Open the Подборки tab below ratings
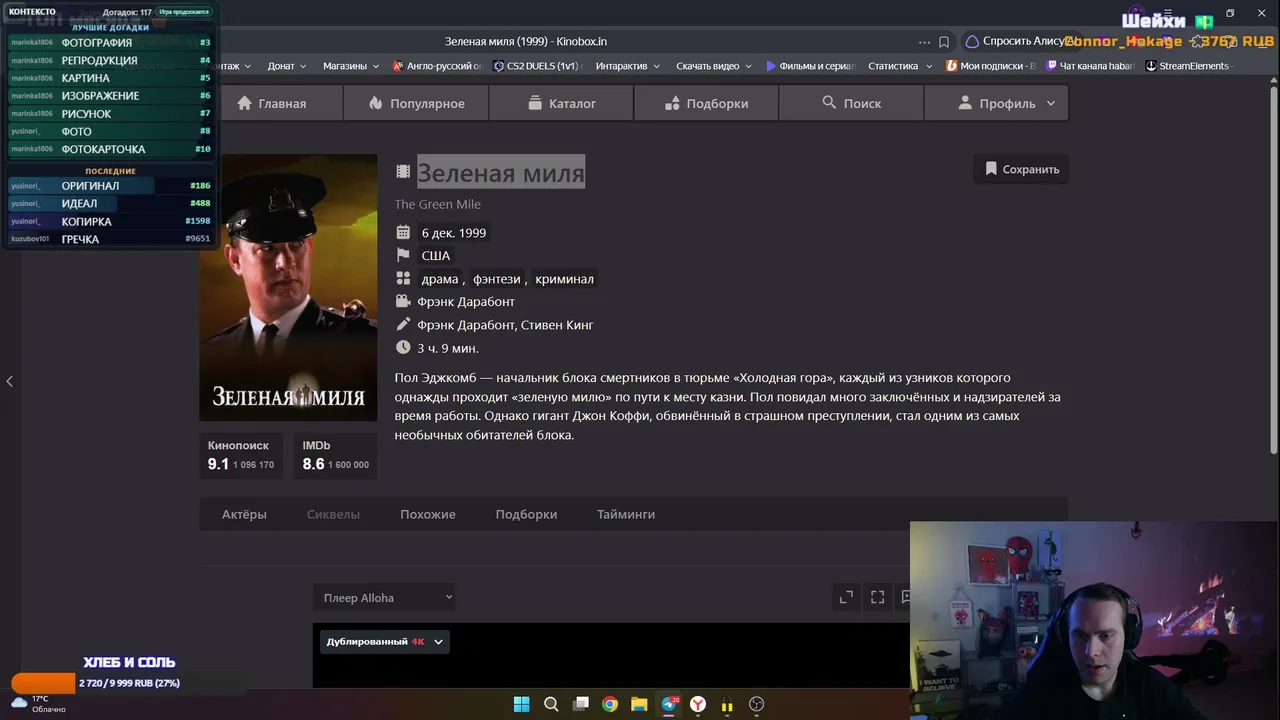 pyautogui.click(x=526, y=514)
